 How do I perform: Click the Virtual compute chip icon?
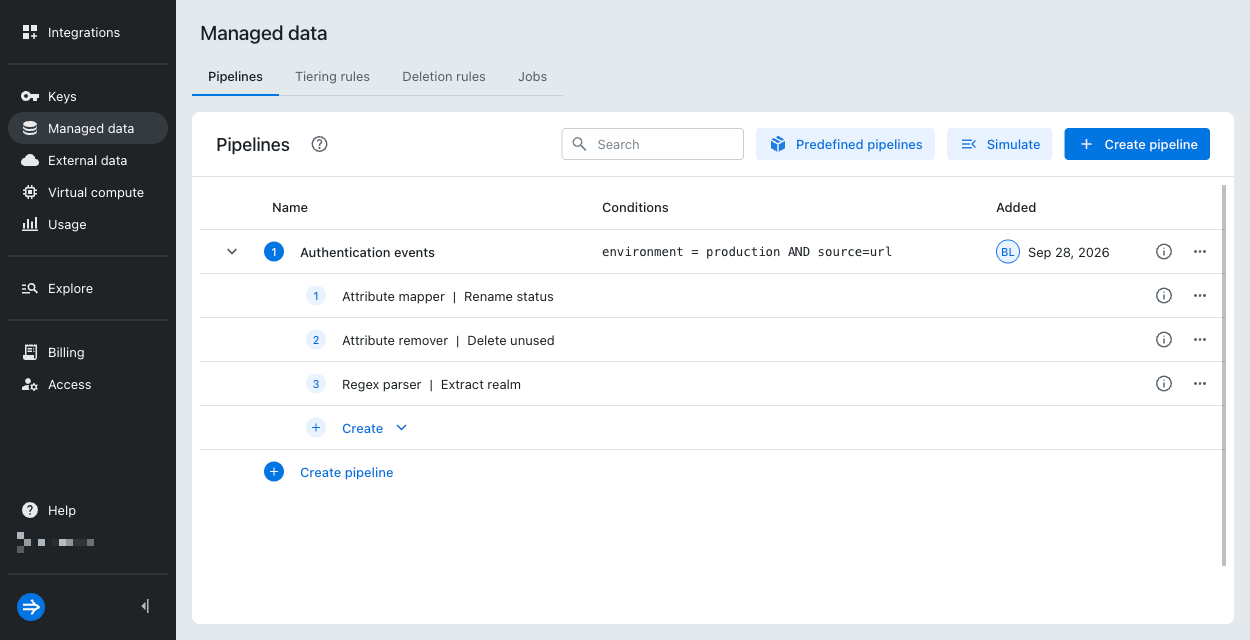pos(30,192)
